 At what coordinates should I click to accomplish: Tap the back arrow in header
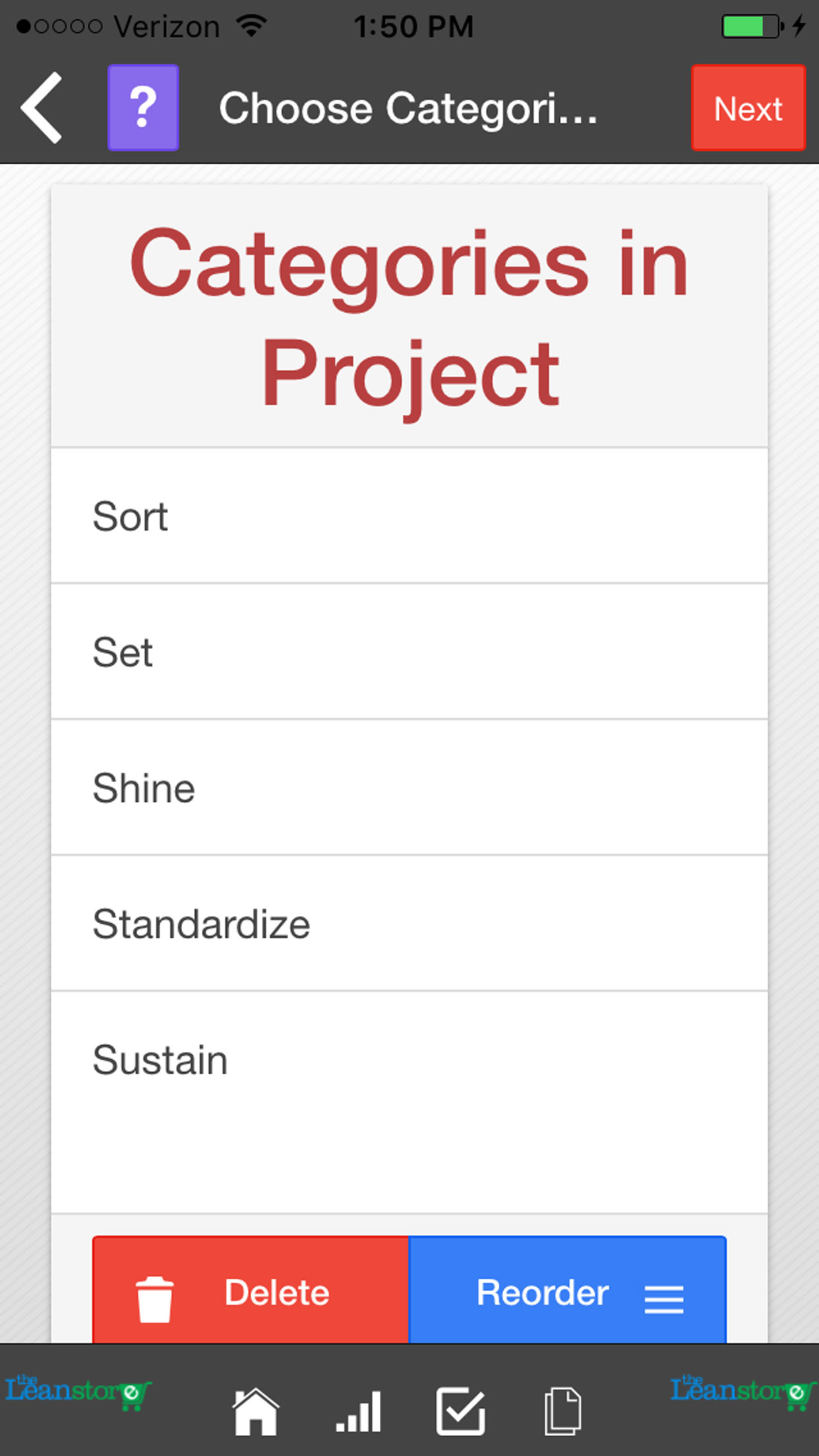(x=42, y=108)
